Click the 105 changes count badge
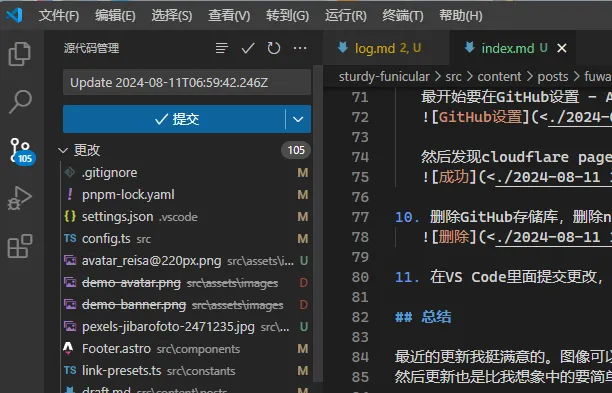Screen dimensions: 612x393 (296, 150)
